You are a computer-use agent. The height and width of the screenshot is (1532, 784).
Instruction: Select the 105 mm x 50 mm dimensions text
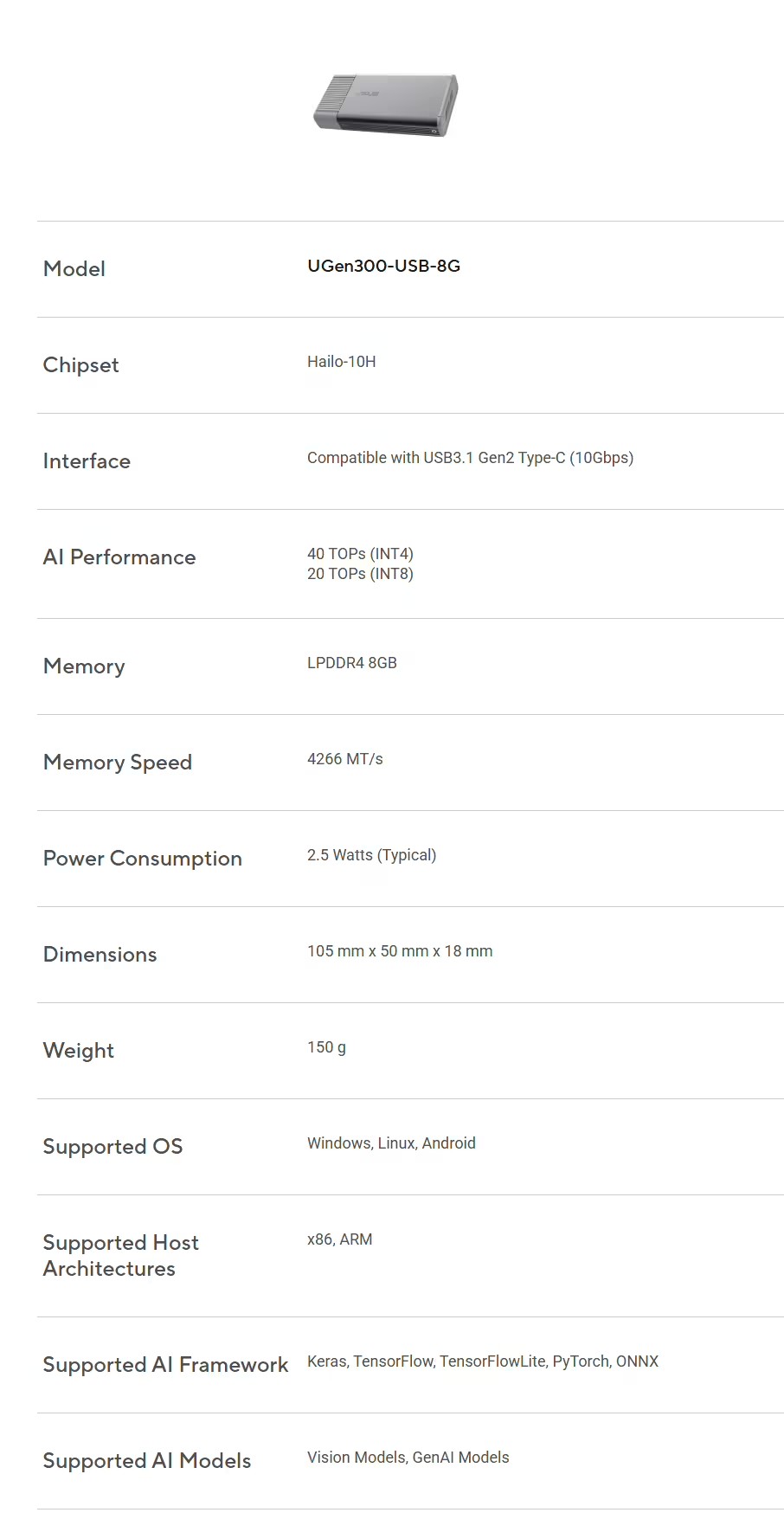pos(400,951)
